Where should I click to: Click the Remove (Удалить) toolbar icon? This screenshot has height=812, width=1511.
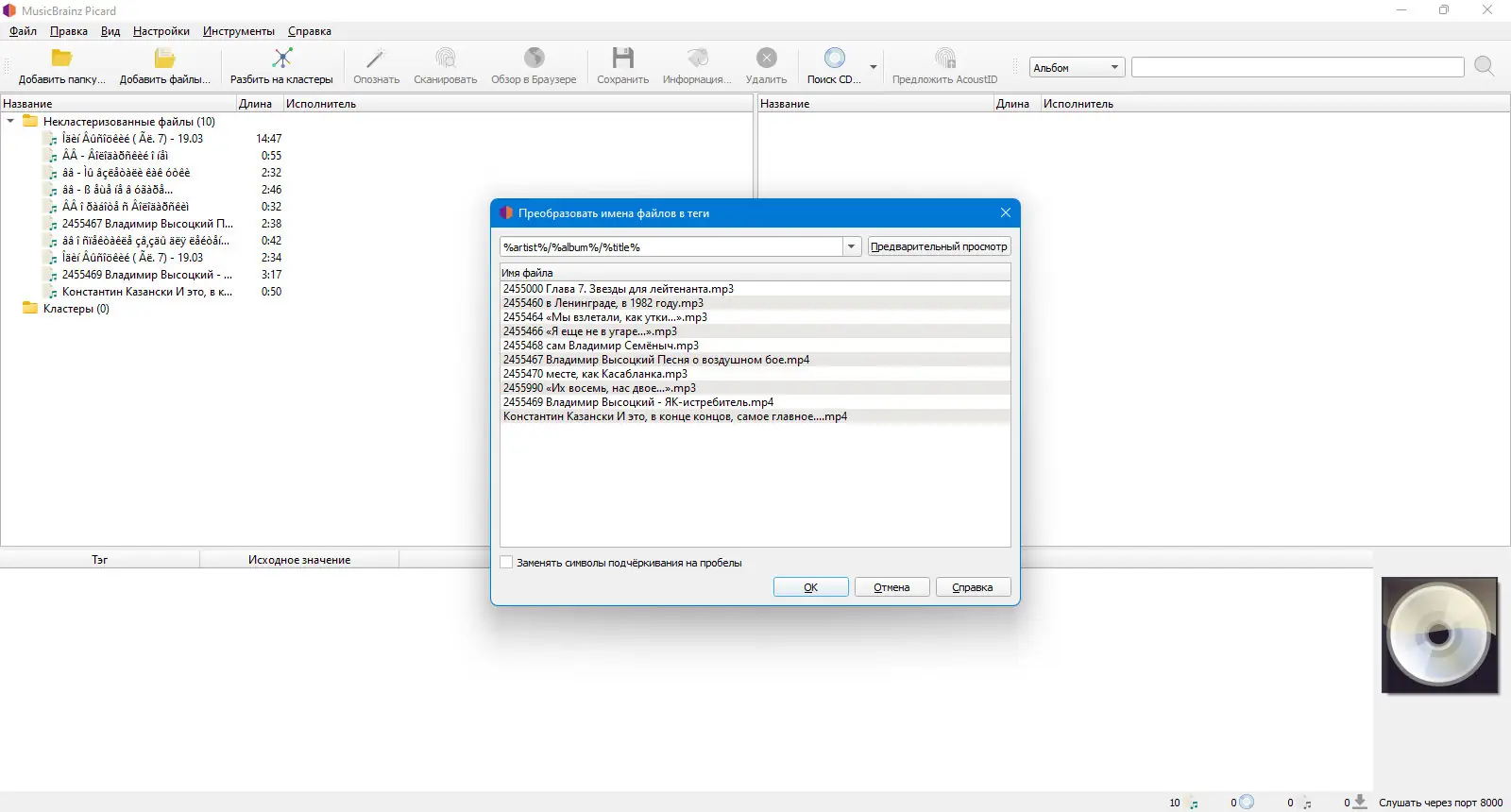(x=767, y=59)
